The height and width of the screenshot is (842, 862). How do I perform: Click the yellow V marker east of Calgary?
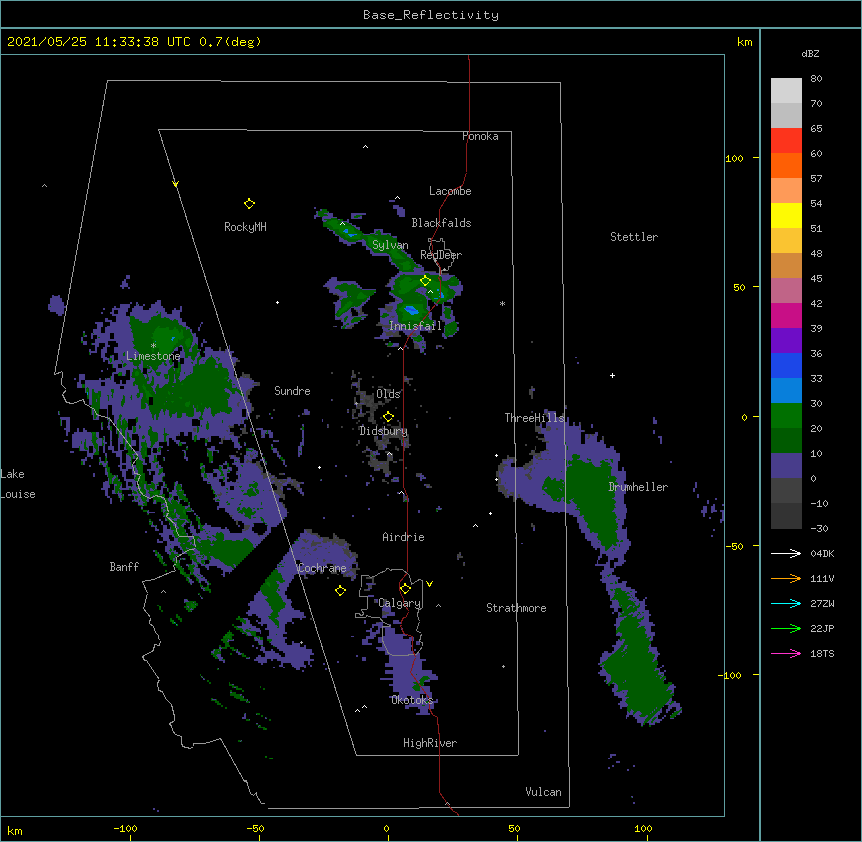(x=429, y=584)
